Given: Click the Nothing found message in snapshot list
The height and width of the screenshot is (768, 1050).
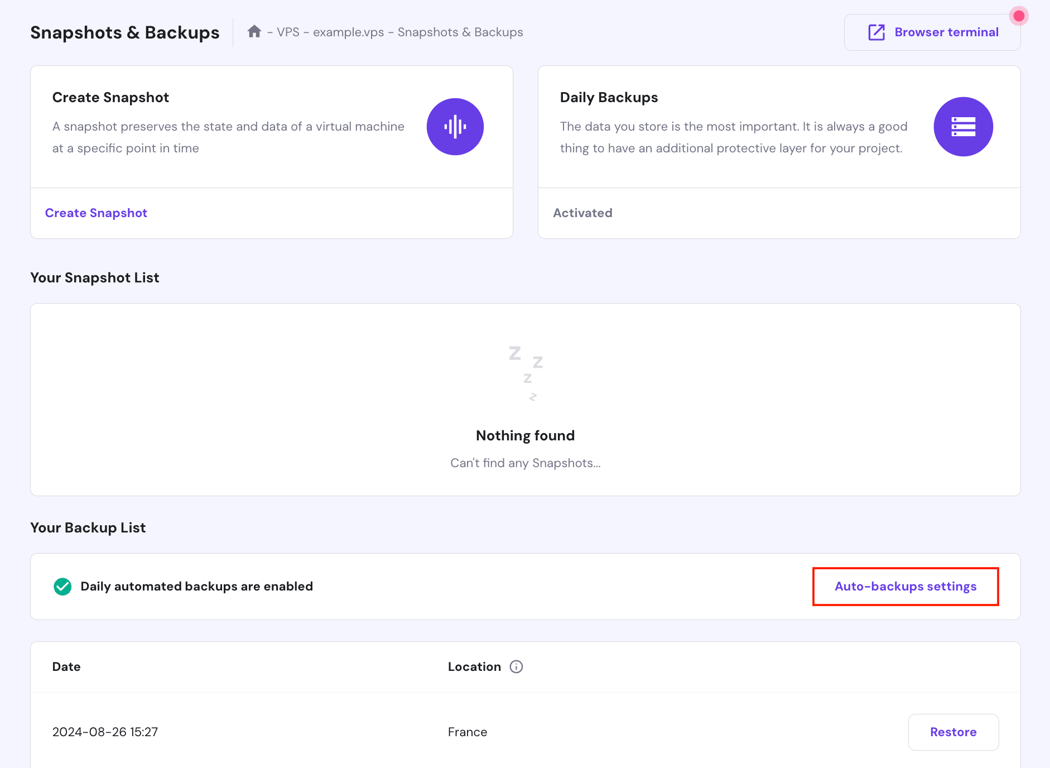Looking at the screenshot, I should click(525, 435).
